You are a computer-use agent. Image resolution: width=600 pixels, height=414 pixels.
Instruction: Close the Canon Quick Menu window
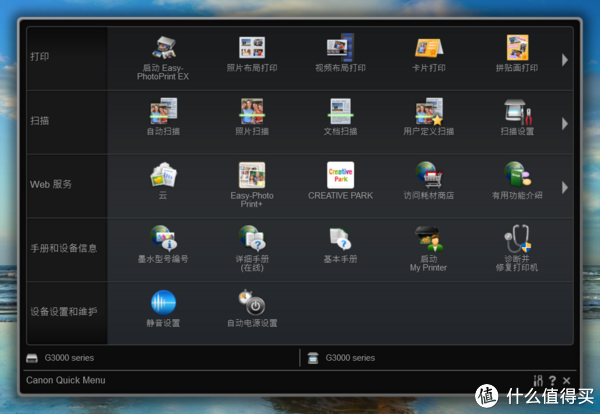click(x=567, y=380)
